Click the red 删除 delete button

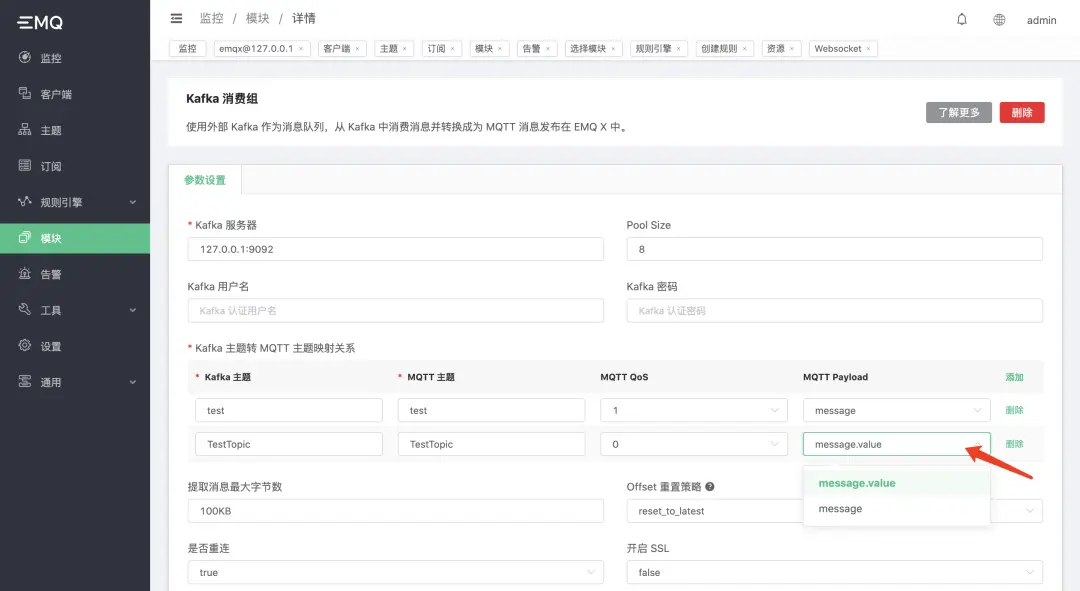1021,112
